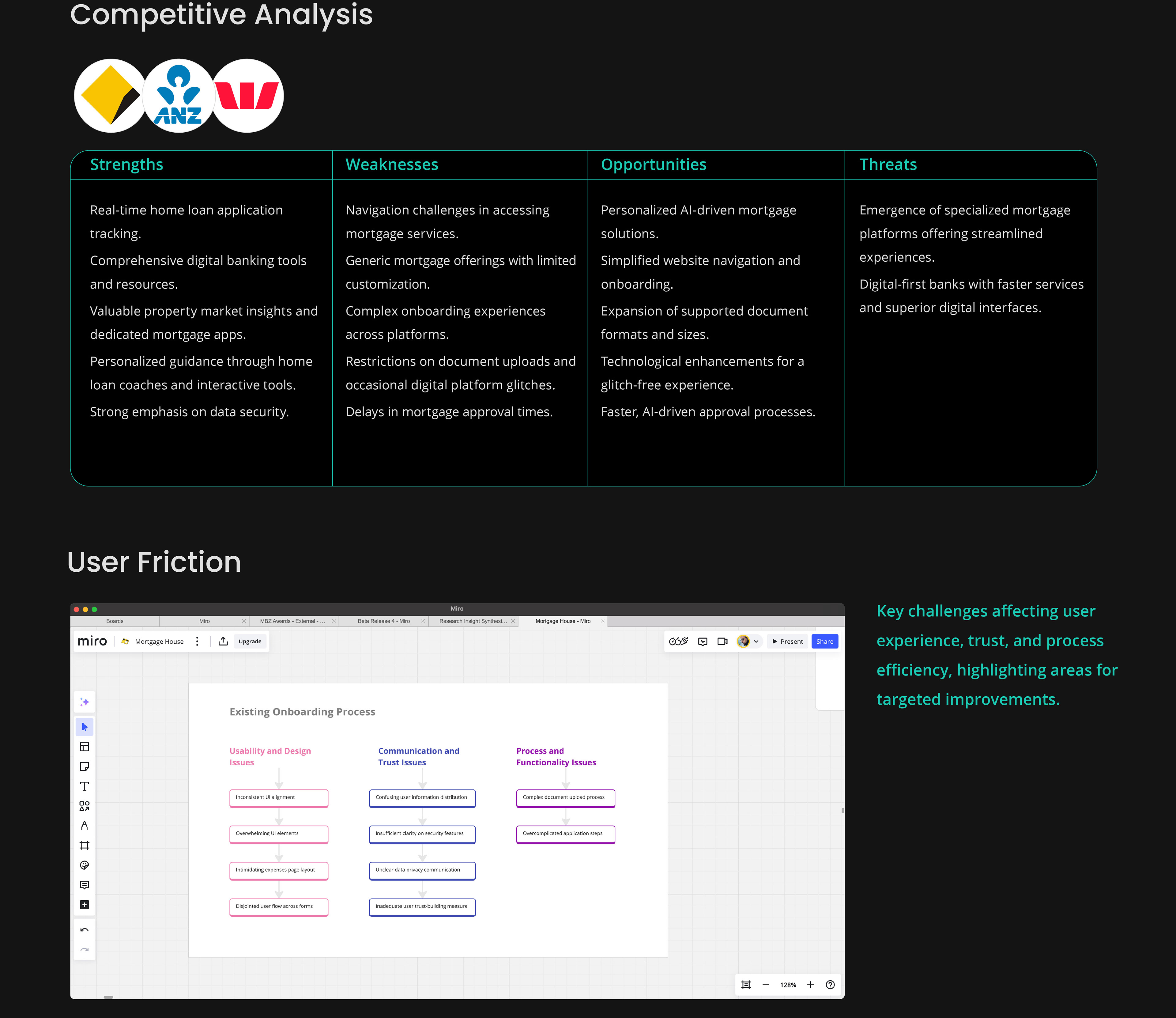Screen dimensions: 1176x1018
Task: Click the blue Share button
Action: [x=824, y=641]
